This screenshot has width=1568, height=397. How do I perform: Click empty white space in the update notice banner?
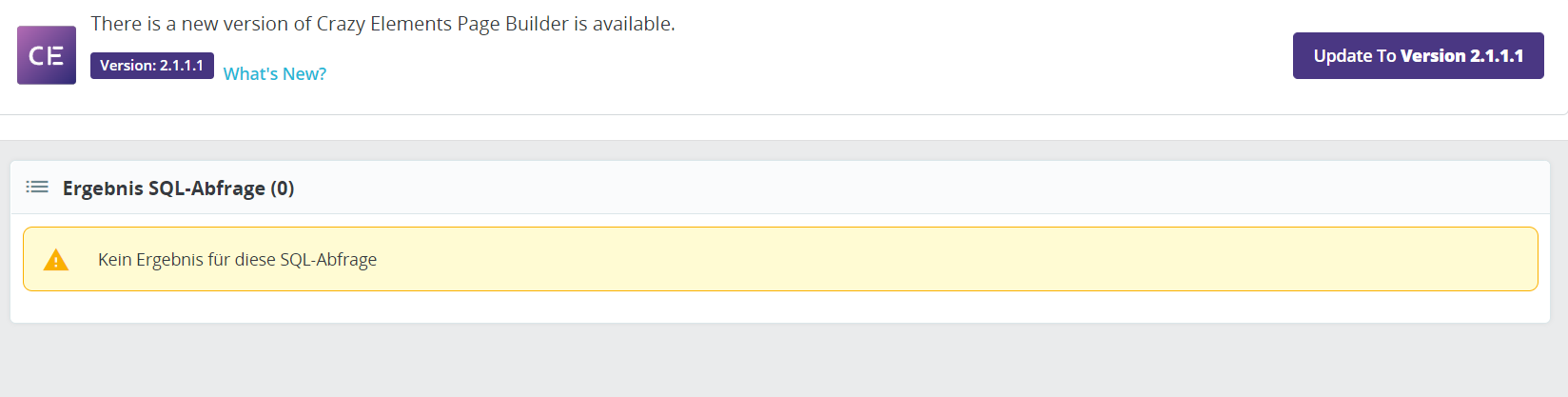[809, 57]
